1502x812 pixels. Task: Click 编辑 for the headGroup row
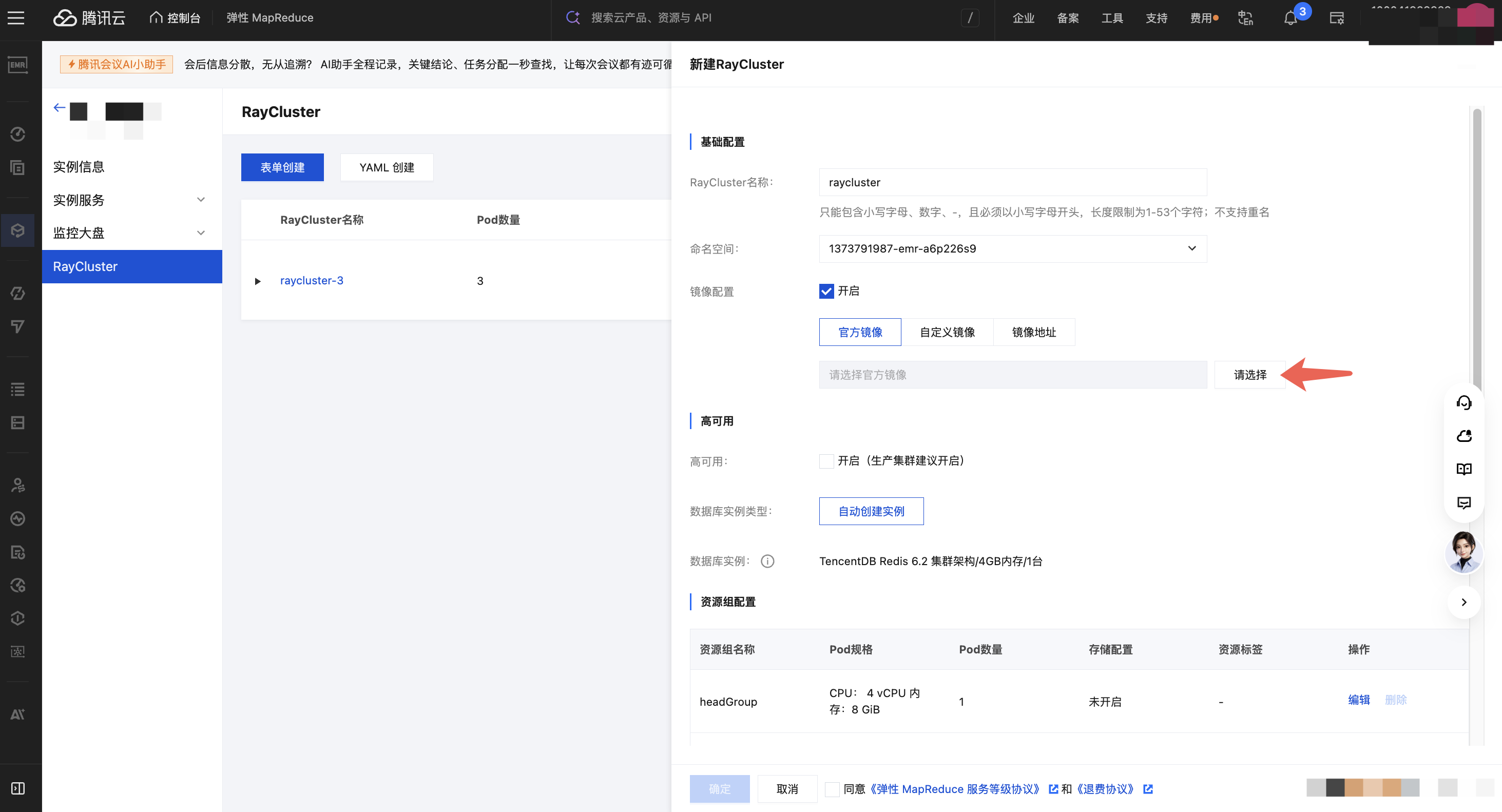click(1359, 700)
